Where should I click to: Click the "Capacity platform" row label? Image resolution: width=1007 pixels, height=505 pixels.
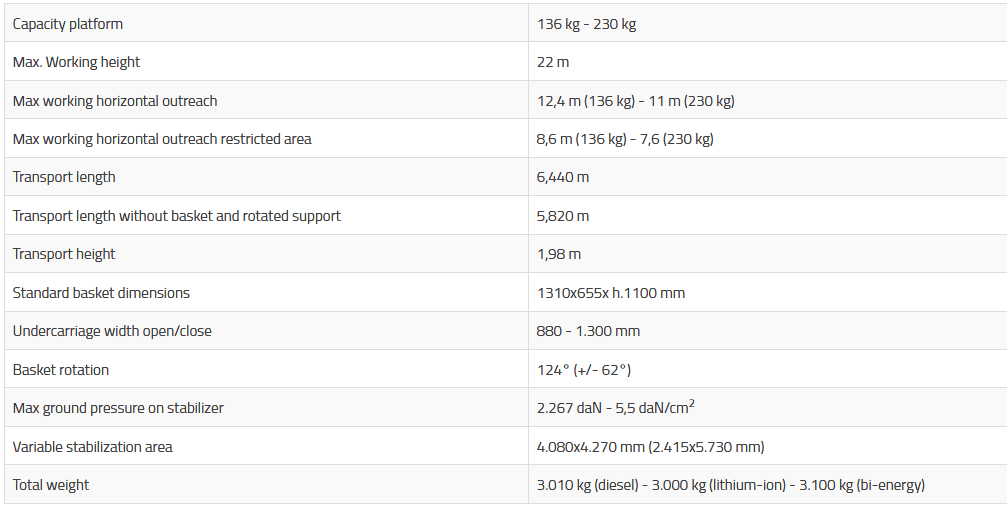tap(68, 24)
